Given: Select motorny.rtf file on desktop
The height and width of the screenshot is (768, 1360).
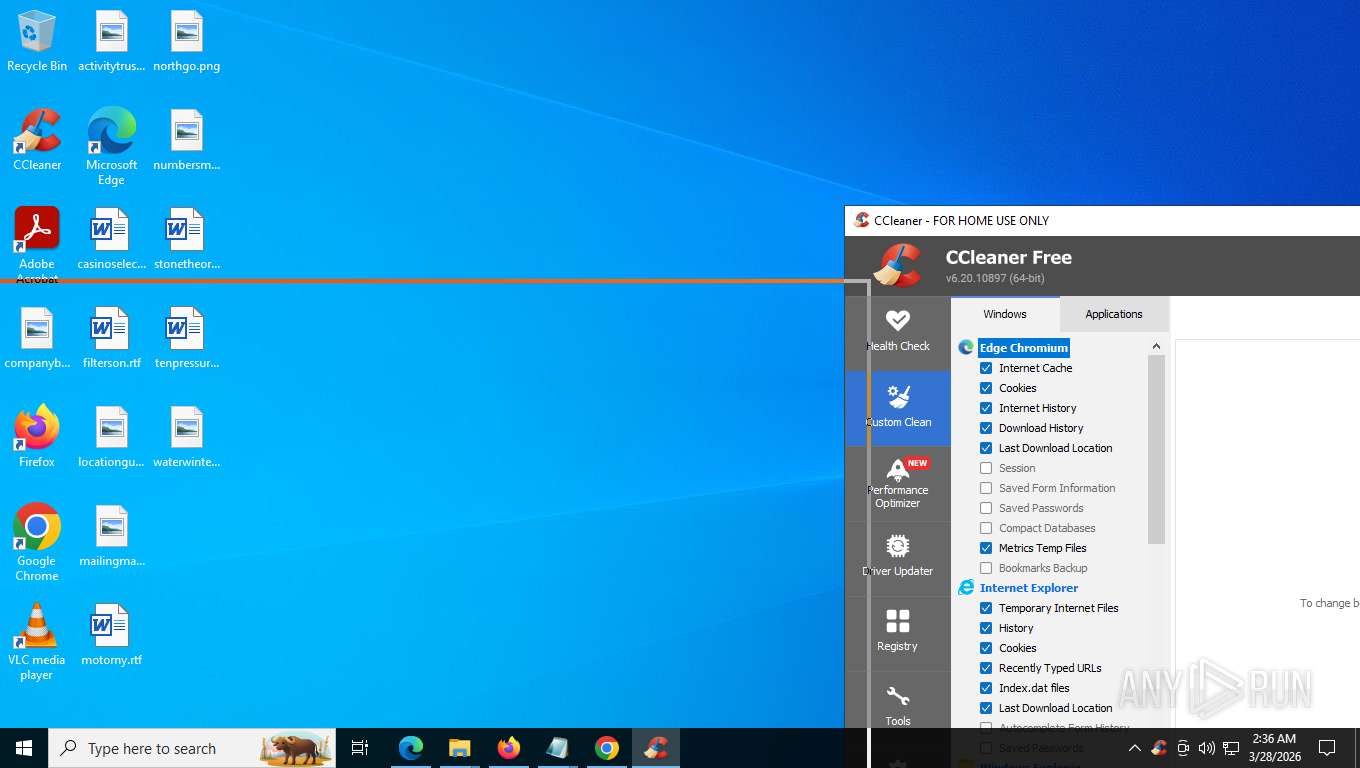Looking at the screenshot, I should coord(112,636).
